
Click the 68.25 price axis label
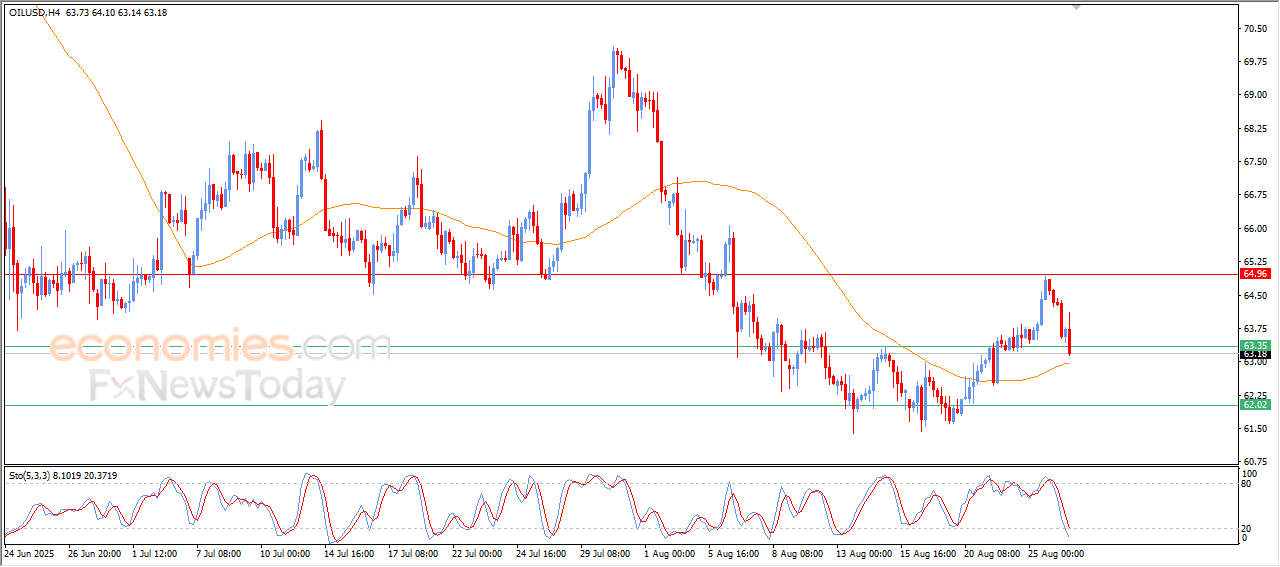(1256, 128)
